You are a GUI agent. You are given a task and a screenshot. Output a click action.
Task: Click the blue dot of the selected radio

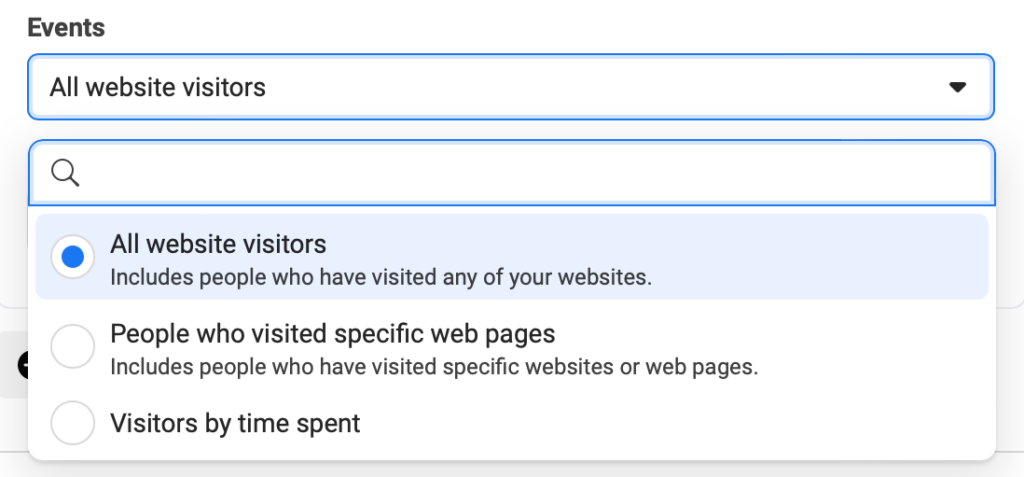(x=72, y=258)
